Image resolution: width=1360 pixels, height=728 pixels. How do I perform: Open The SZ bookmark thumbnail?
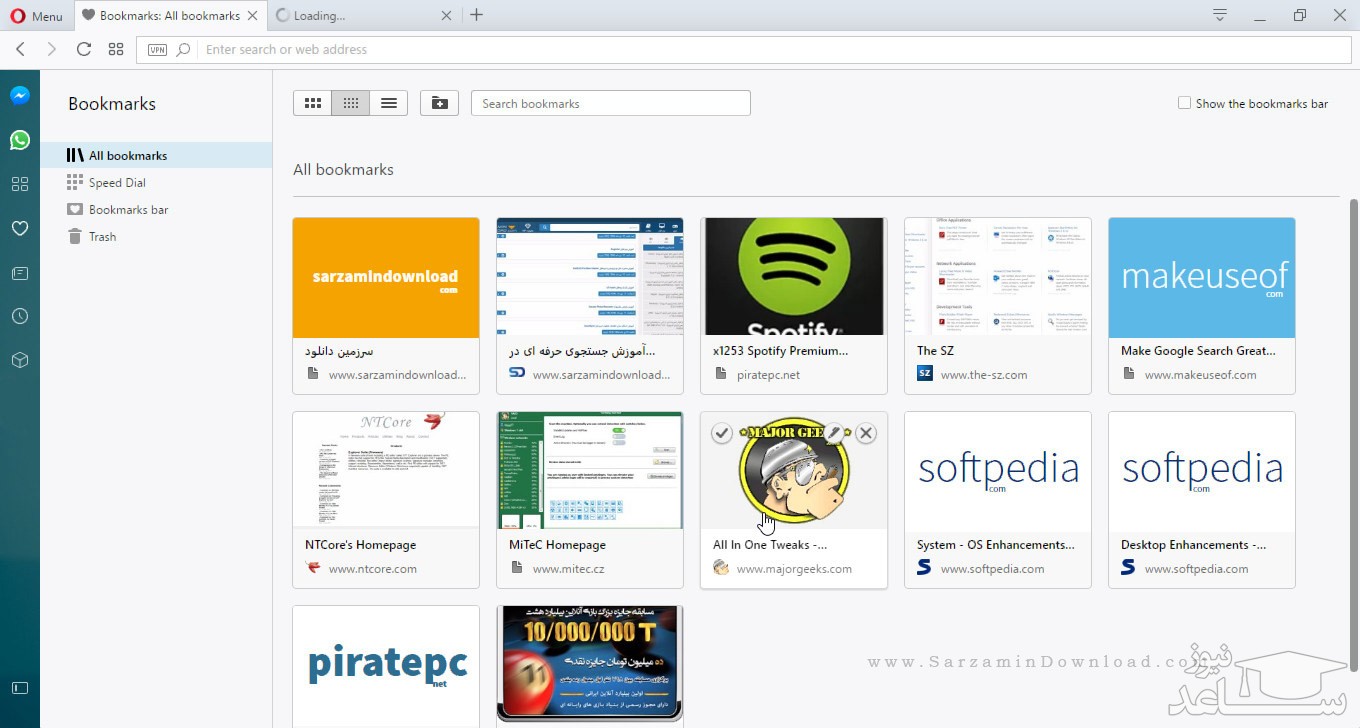pyautogui.click(x=998, y=277)
